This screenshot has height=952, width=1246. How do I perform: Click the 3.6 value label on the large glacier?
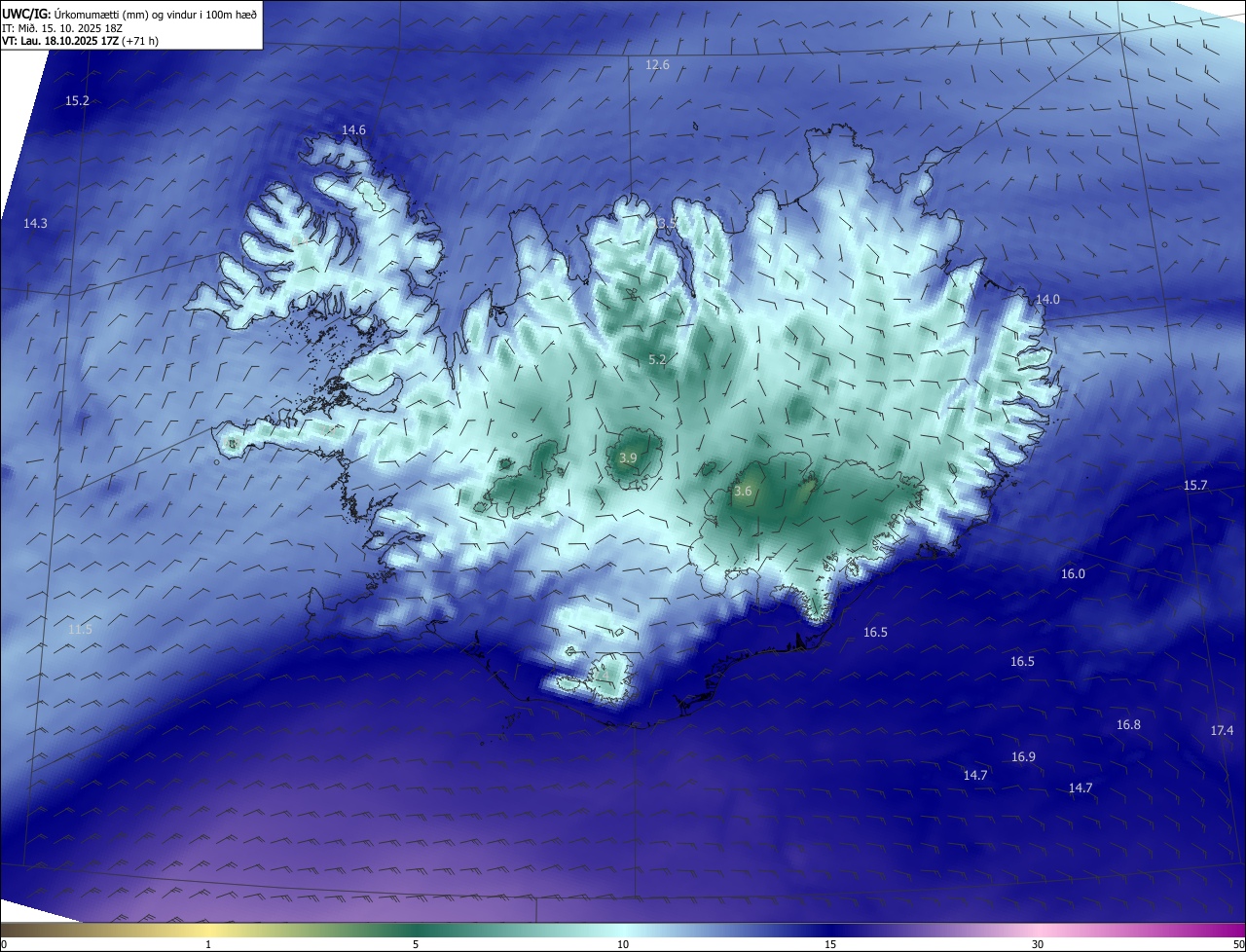743,493
